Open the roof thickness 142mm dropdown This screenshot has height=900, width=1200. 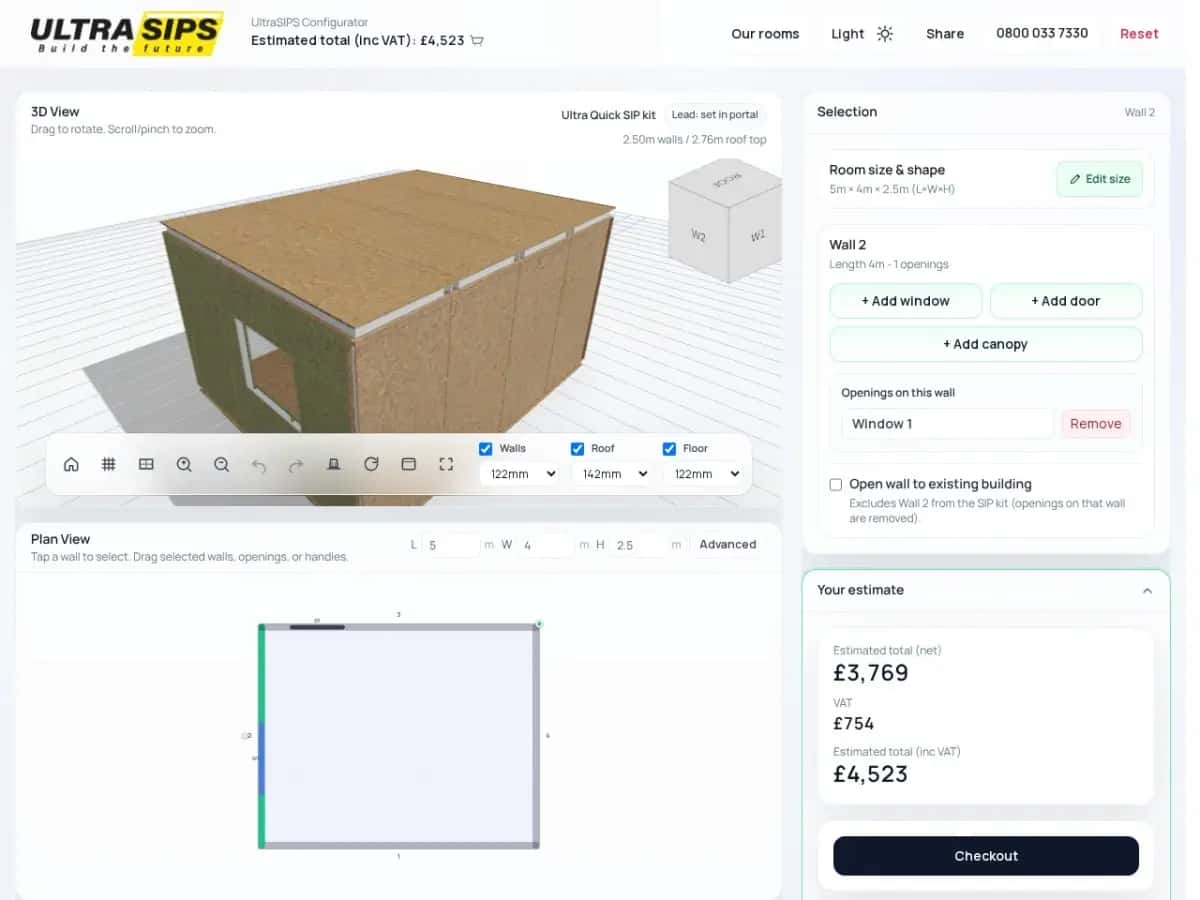click(x=611, y=473)
